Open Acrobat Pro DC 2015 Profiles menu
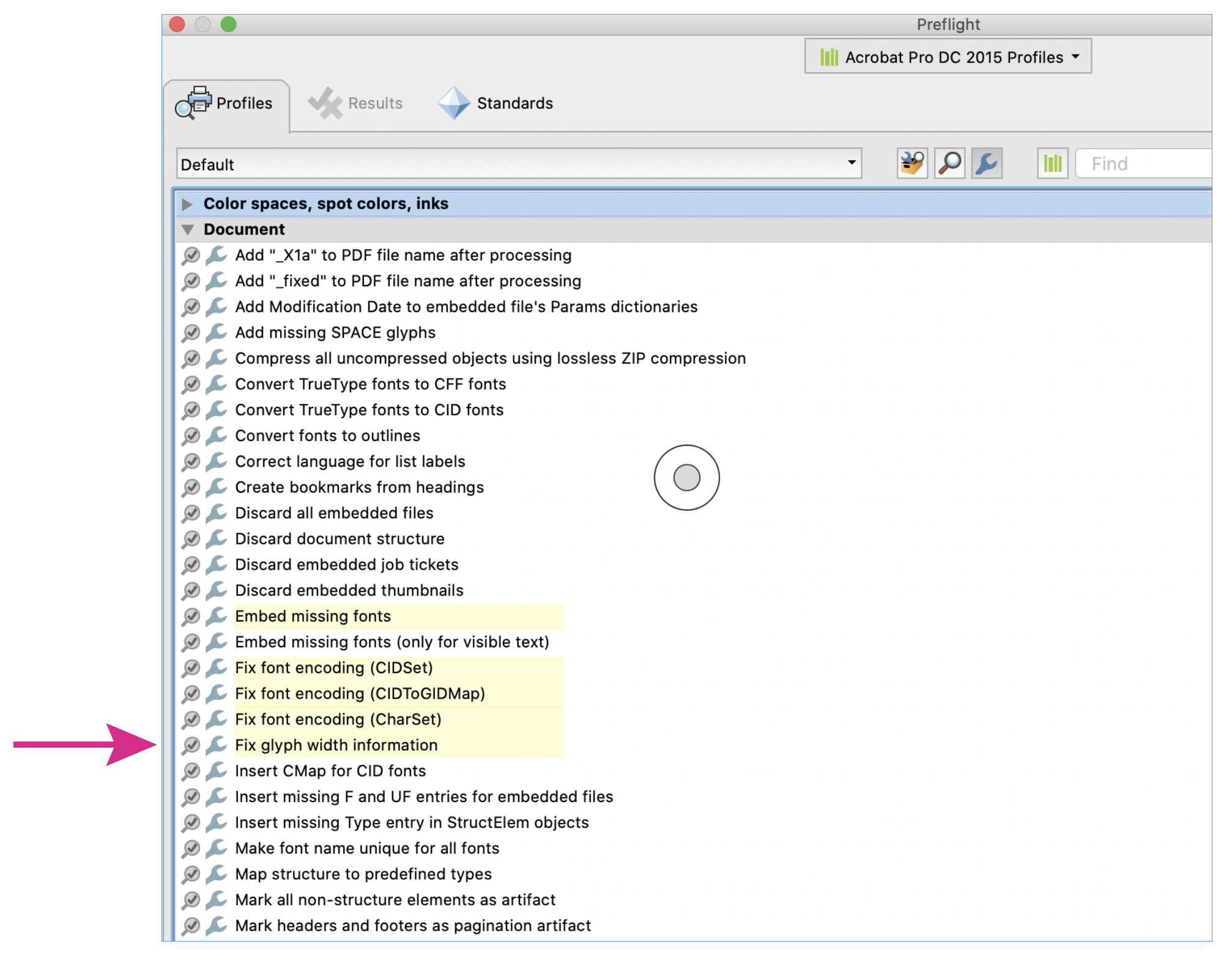Image resolution: width=1232 pixels, height=963 pixels. 948,57
